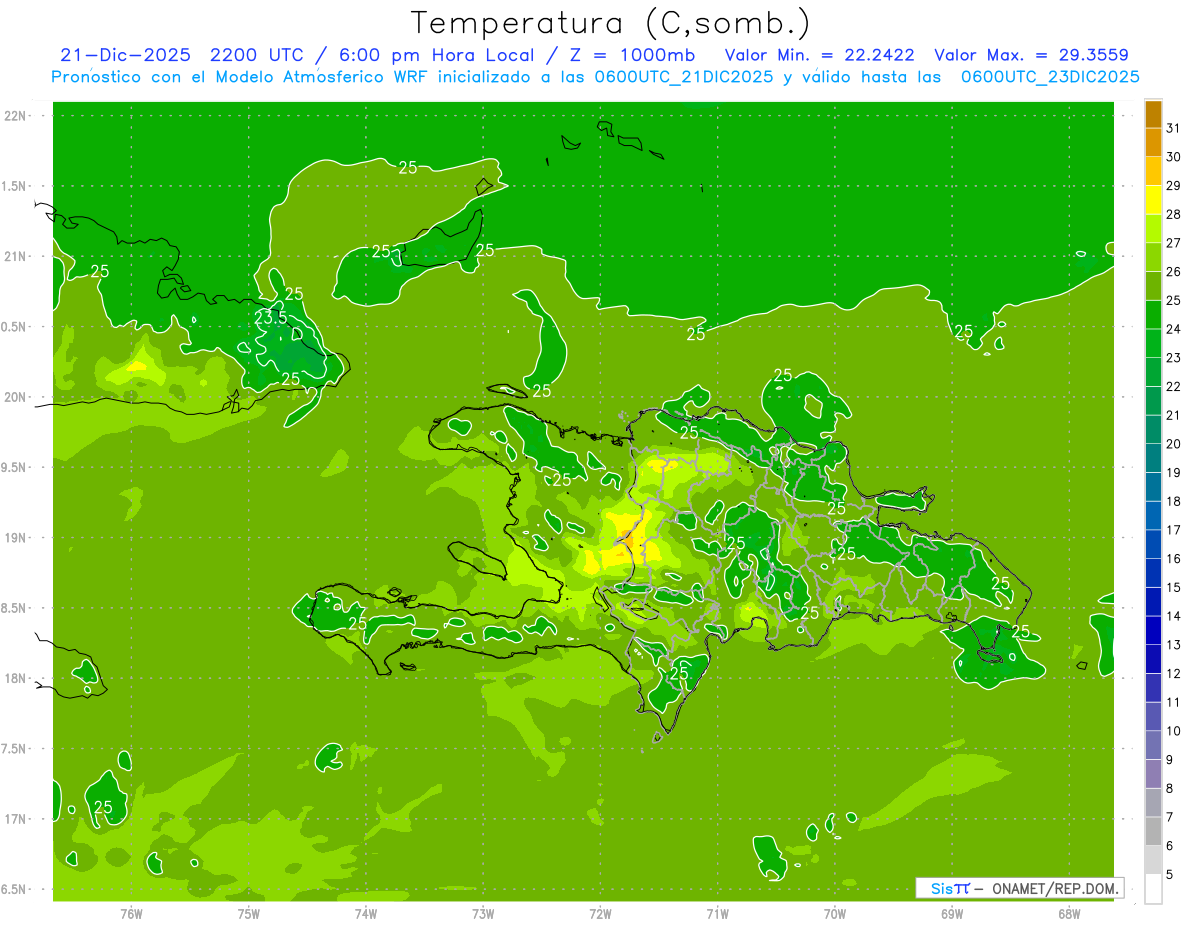
Task: Click the '18N' latitude axis label
Action: 16,678
